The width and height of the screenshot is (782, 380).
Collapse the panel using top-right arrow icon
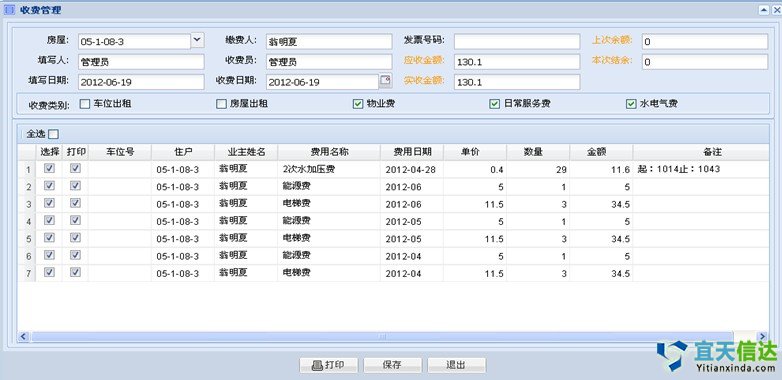[764, 9]
